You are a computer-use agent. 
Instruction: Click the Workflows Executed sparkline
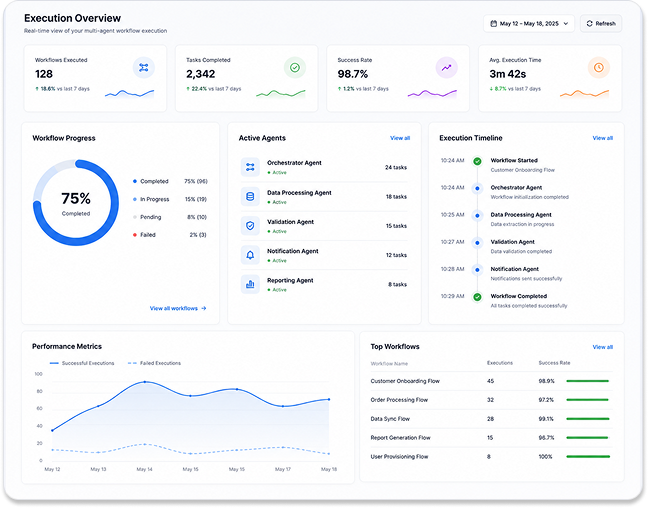[129, 94]
